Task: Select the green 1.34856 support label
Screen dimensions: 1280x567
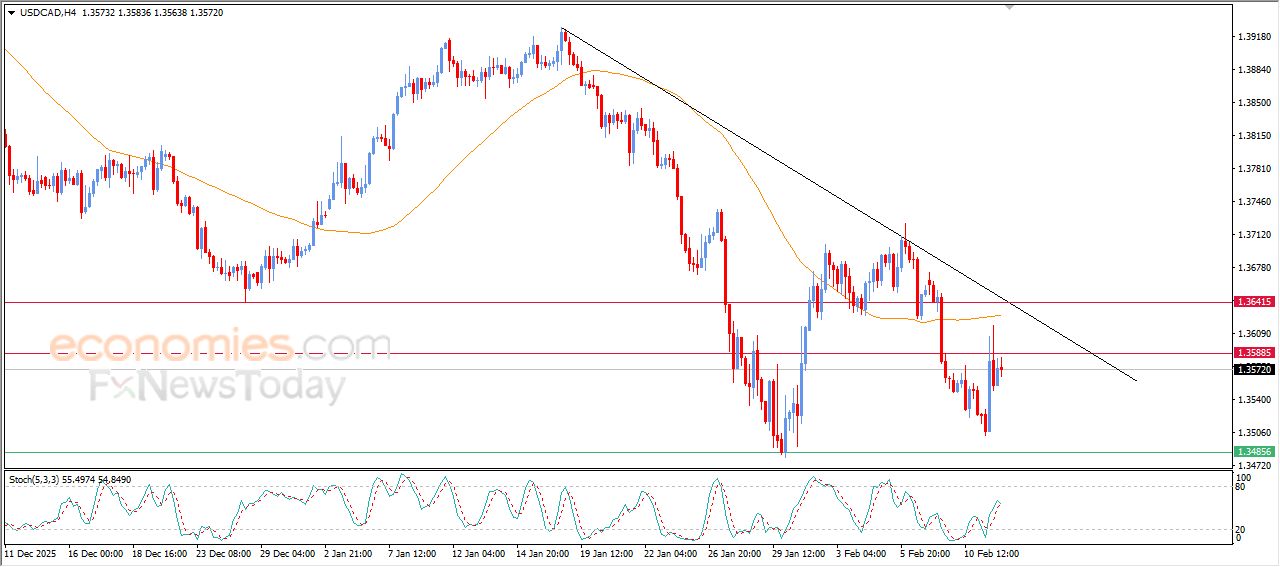Action: point(1254,452)
